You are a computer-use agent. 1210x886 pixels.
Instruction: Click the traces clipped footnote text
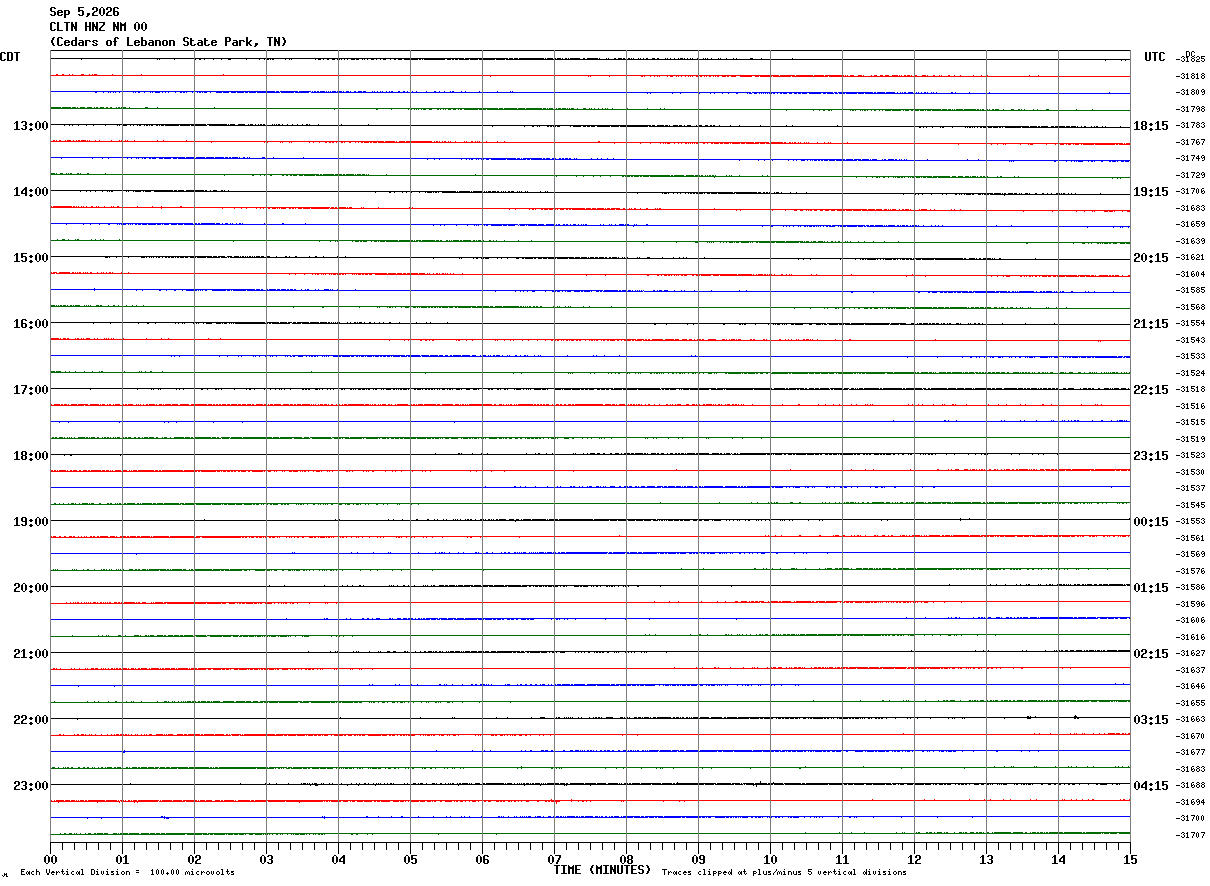coord(784,873)
